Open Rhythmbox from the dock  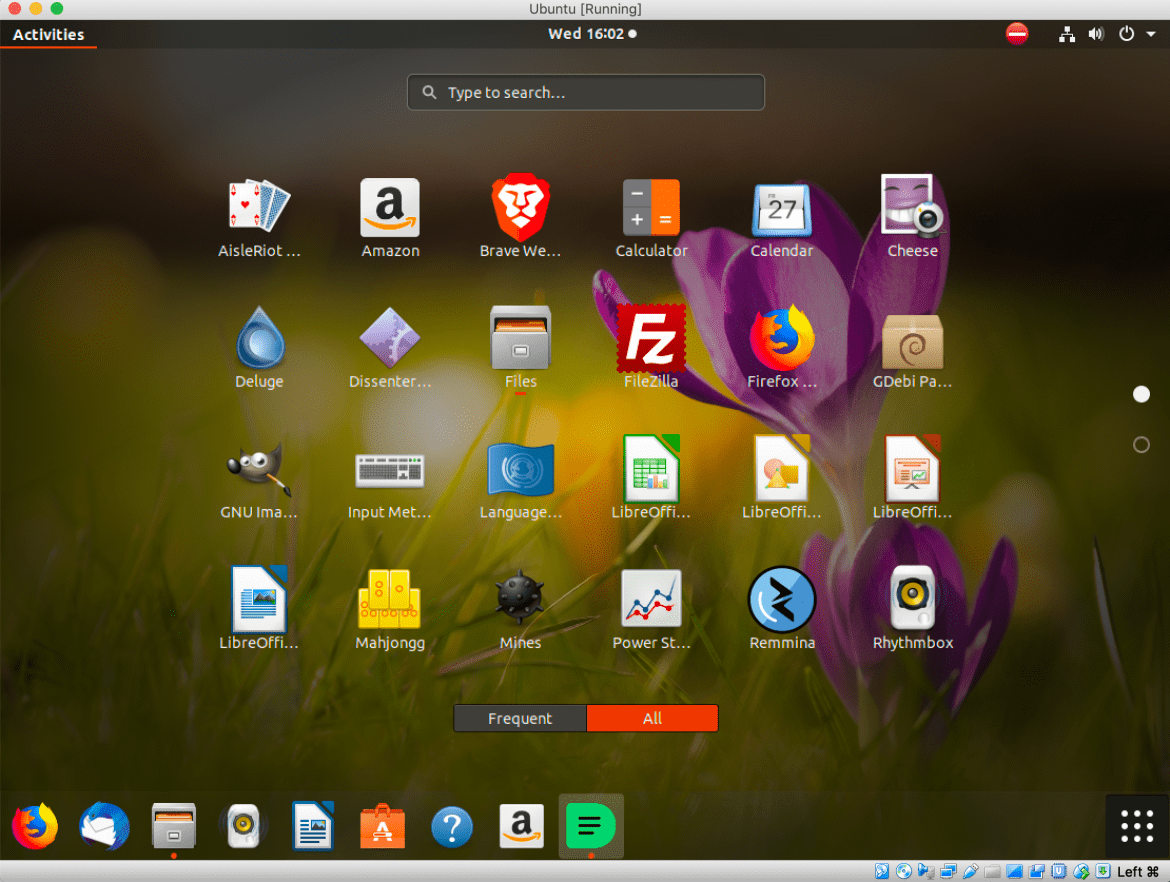click(243, 826)
